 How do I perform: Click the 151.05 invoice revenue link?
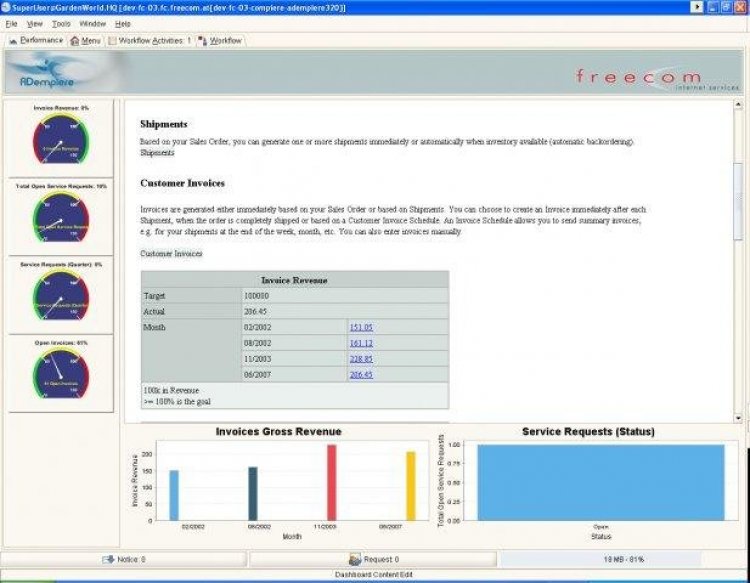(360, 327)
